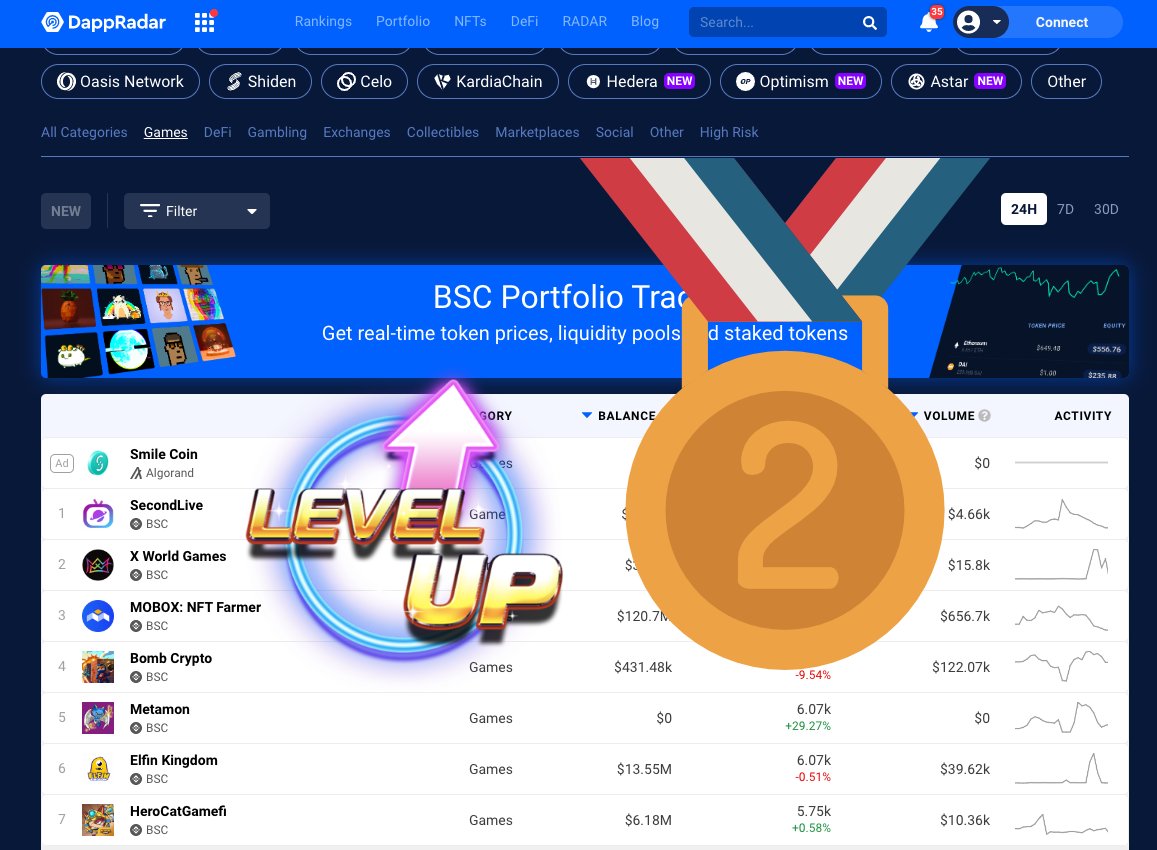The height and width of the screenshot is (850, 1157).
Task: Open the HeroCatGamefi icon
Action: [x=98, y=819]
